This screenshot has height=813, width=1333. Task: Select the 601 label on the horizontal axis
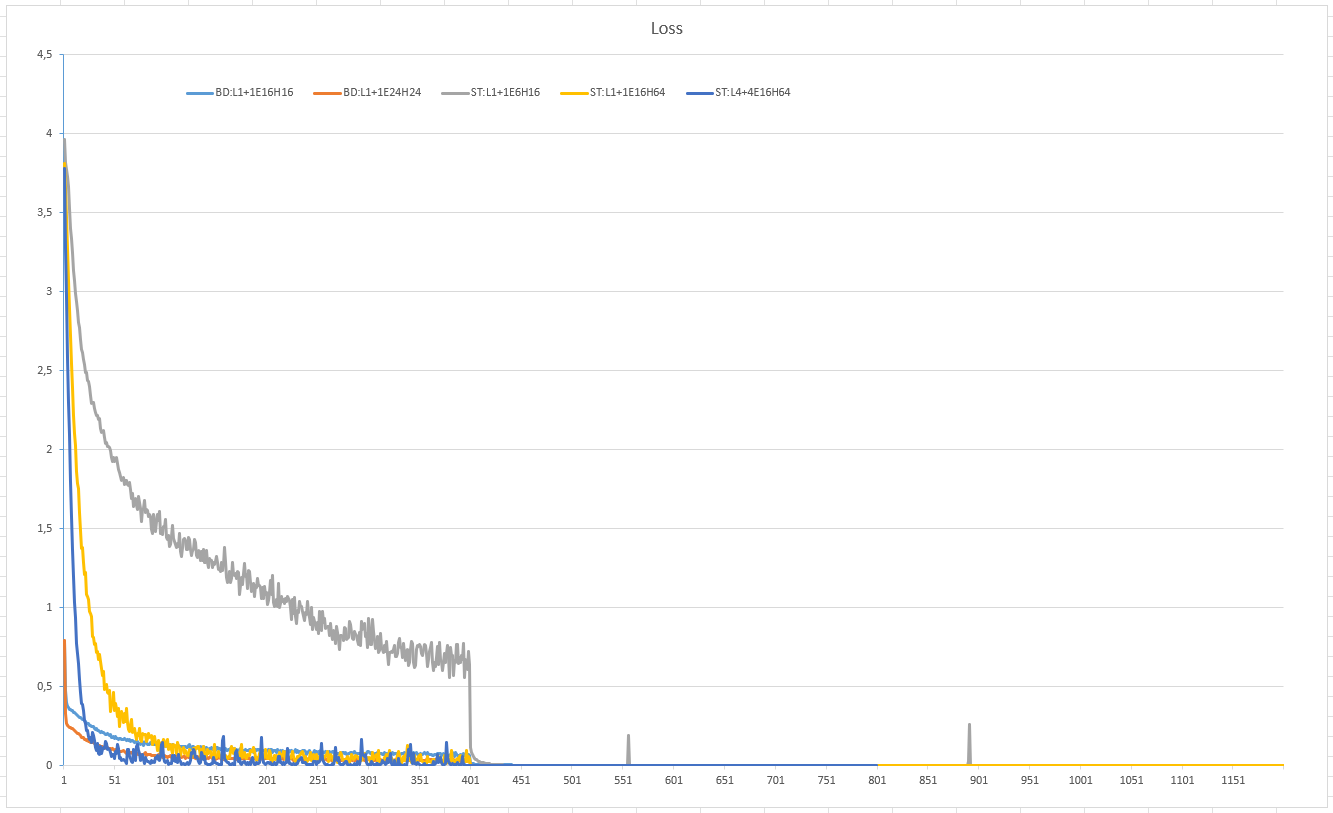674,781
